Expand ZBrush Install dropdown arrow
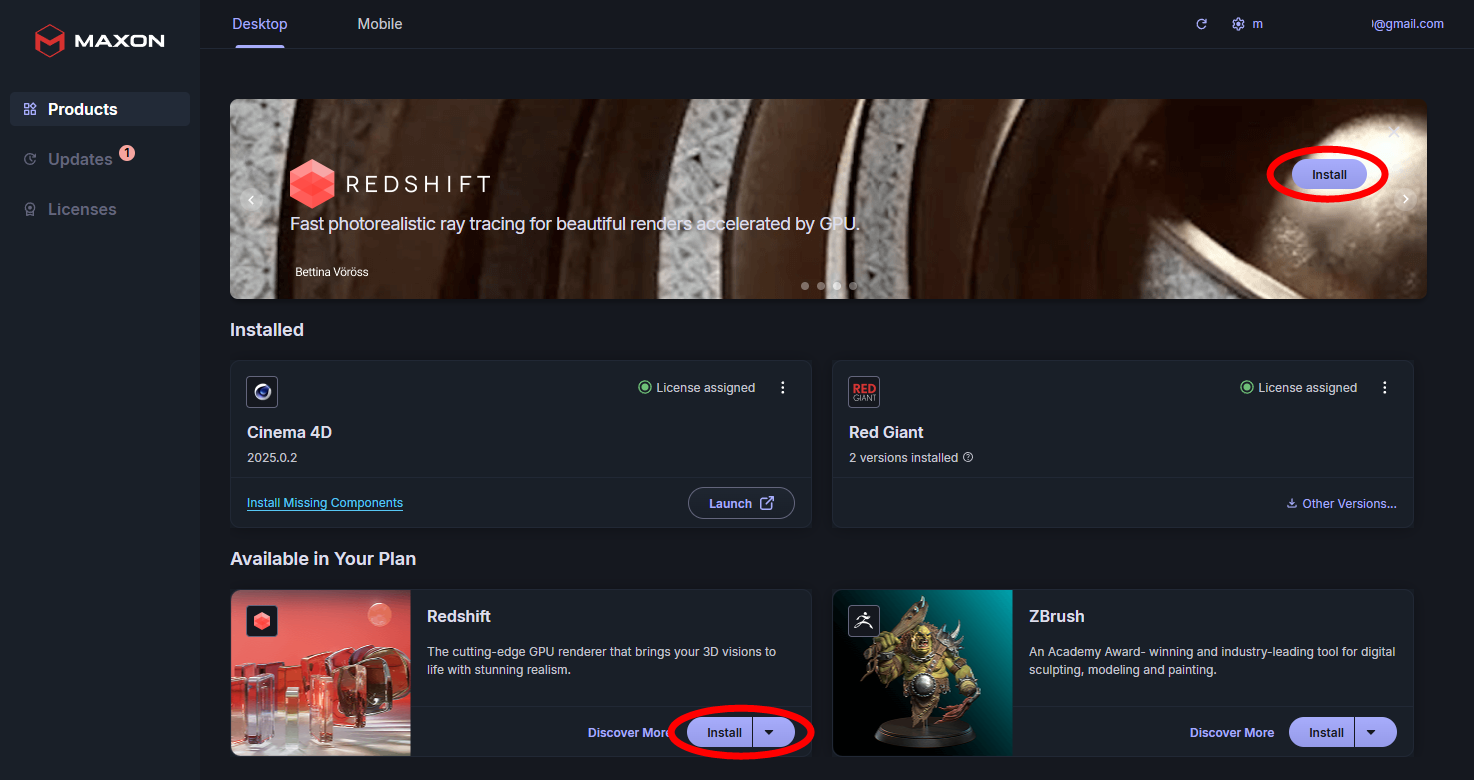 [1371, 732]
